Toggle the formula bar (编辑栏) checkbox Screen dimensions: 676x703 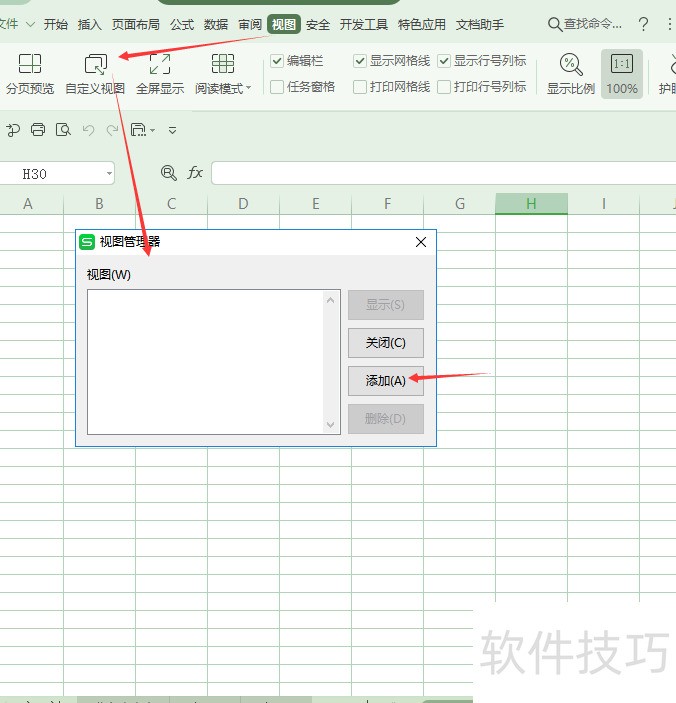[277, 61]
